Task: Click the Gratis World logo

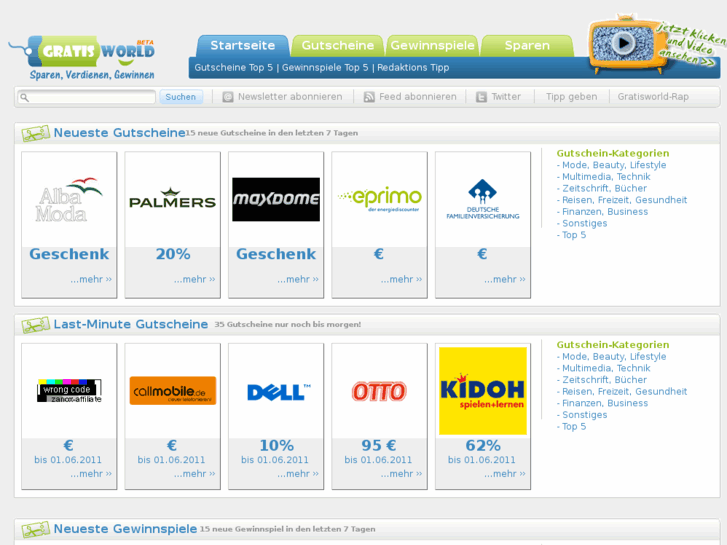Action: click(x=83, y=58)
